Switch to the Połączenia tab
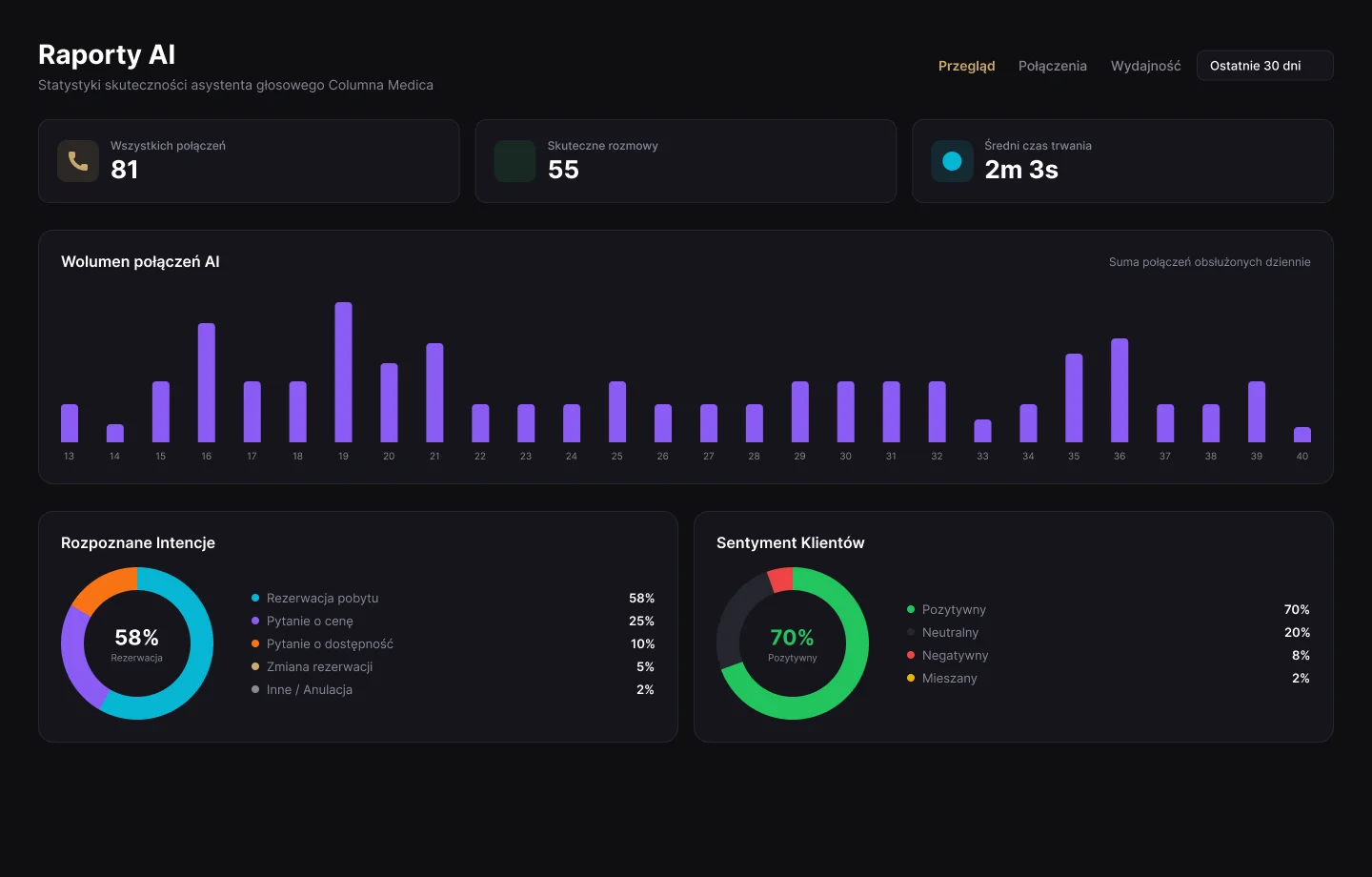Screen dimensions: 1372x877 tap(1052, 66)
